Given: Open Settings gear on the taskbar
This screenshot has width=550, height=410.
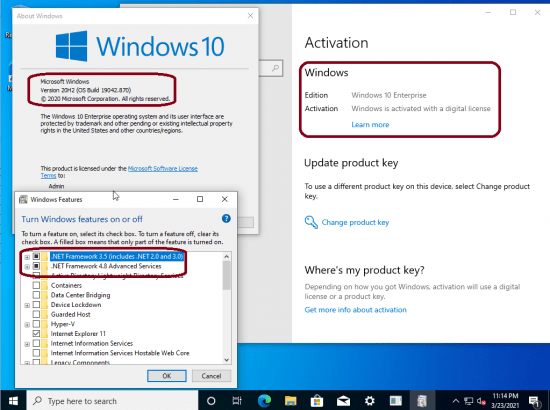Looking at the screenshot, I should (369, 401).
